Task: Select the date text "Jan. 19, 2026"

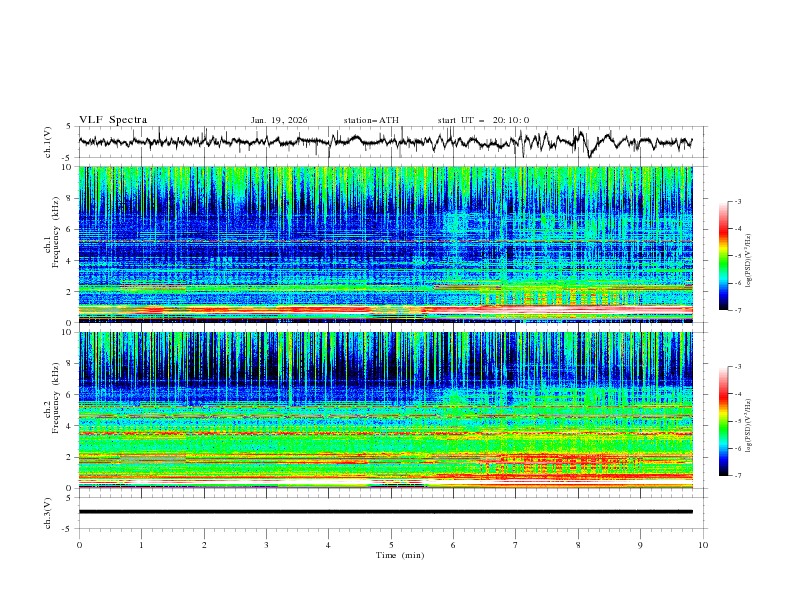Action: click(x=279, y=120)
